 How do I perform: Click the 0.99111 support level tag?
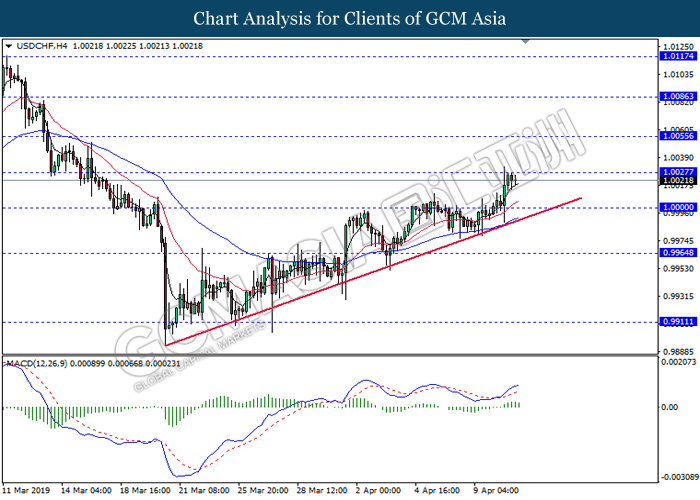tap(677, 322)
